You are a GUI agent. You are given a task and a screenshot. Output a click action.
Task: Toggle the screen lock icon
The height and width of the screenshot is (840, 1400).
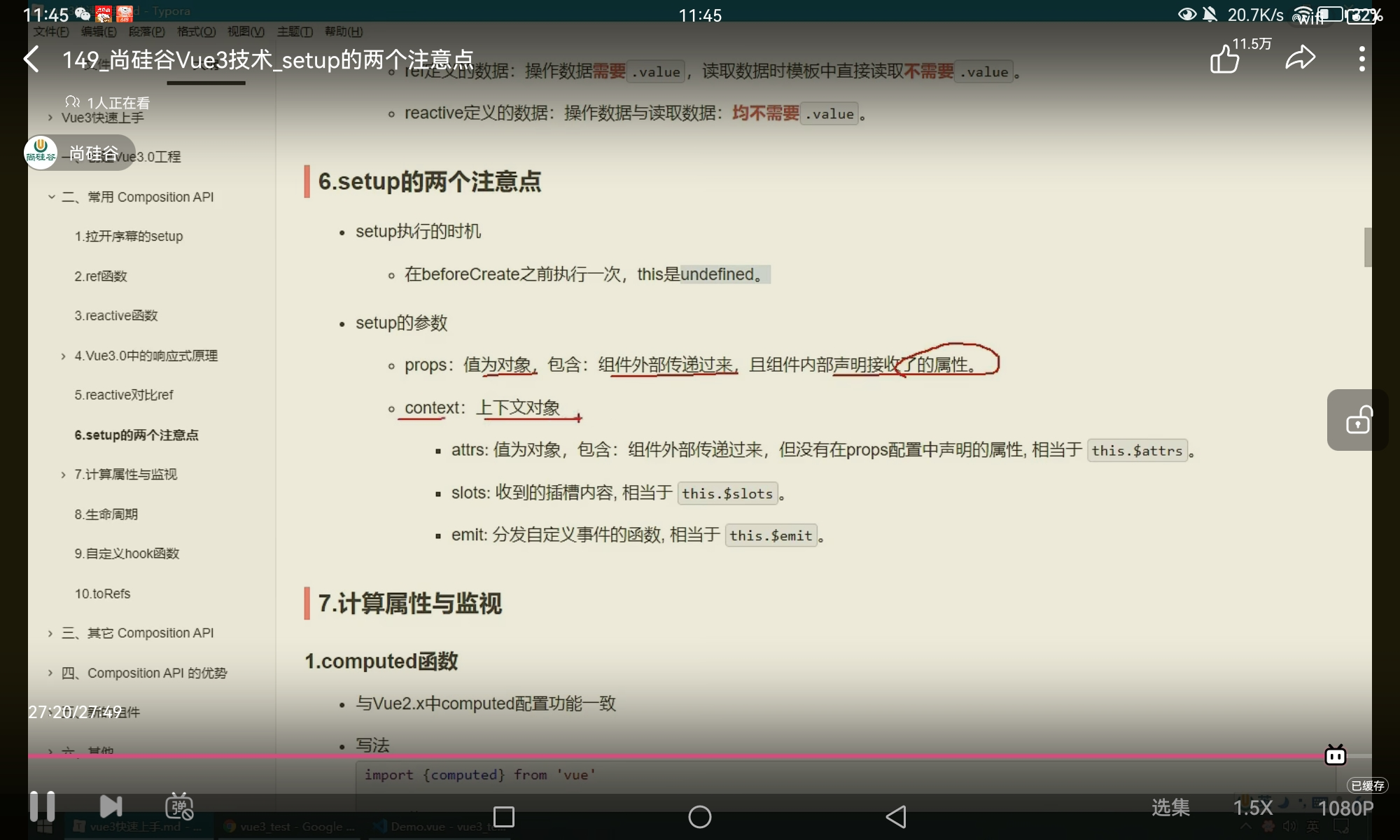[x=1358, y=420]
